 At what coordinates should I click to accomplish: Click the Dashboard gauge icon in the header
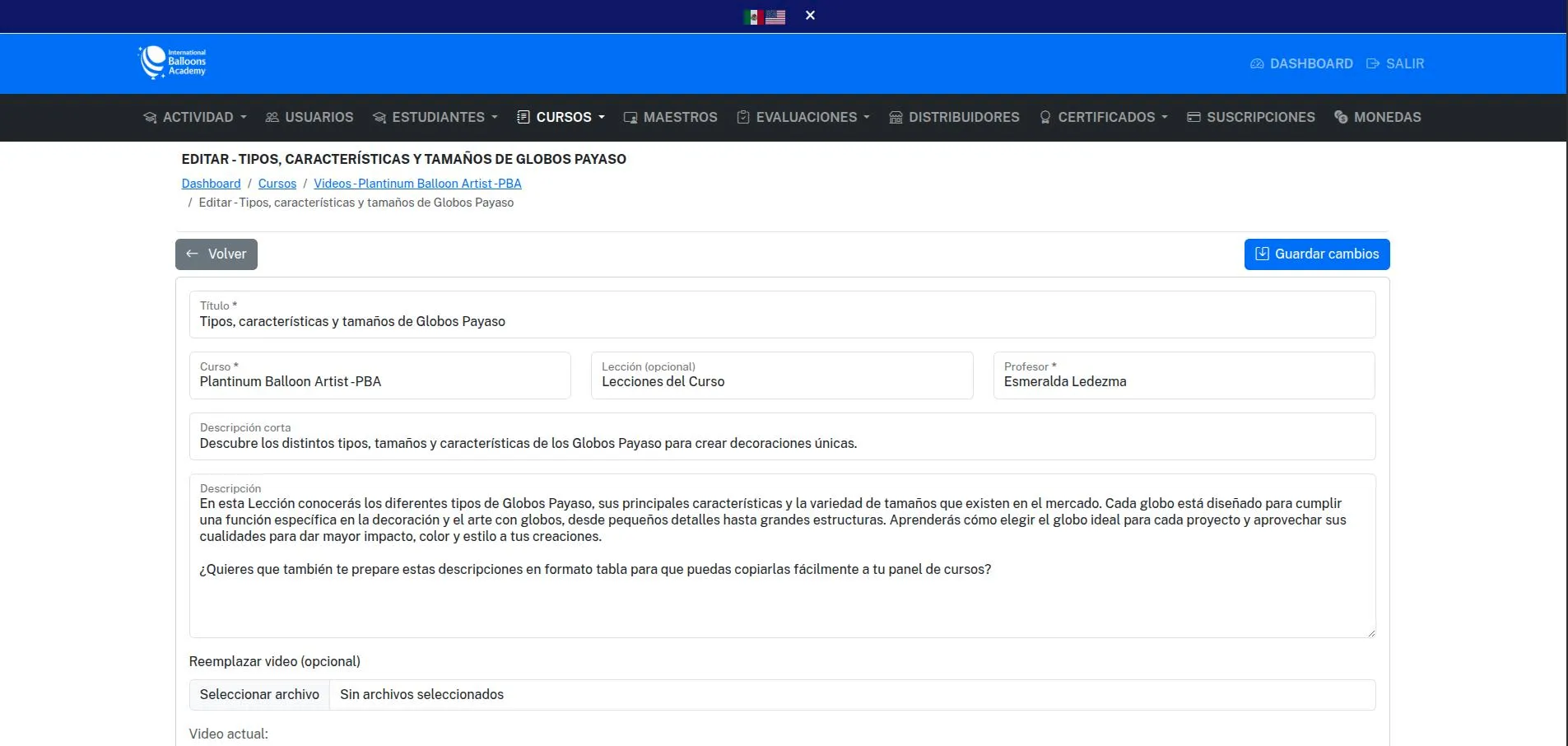click(1257, 63)
